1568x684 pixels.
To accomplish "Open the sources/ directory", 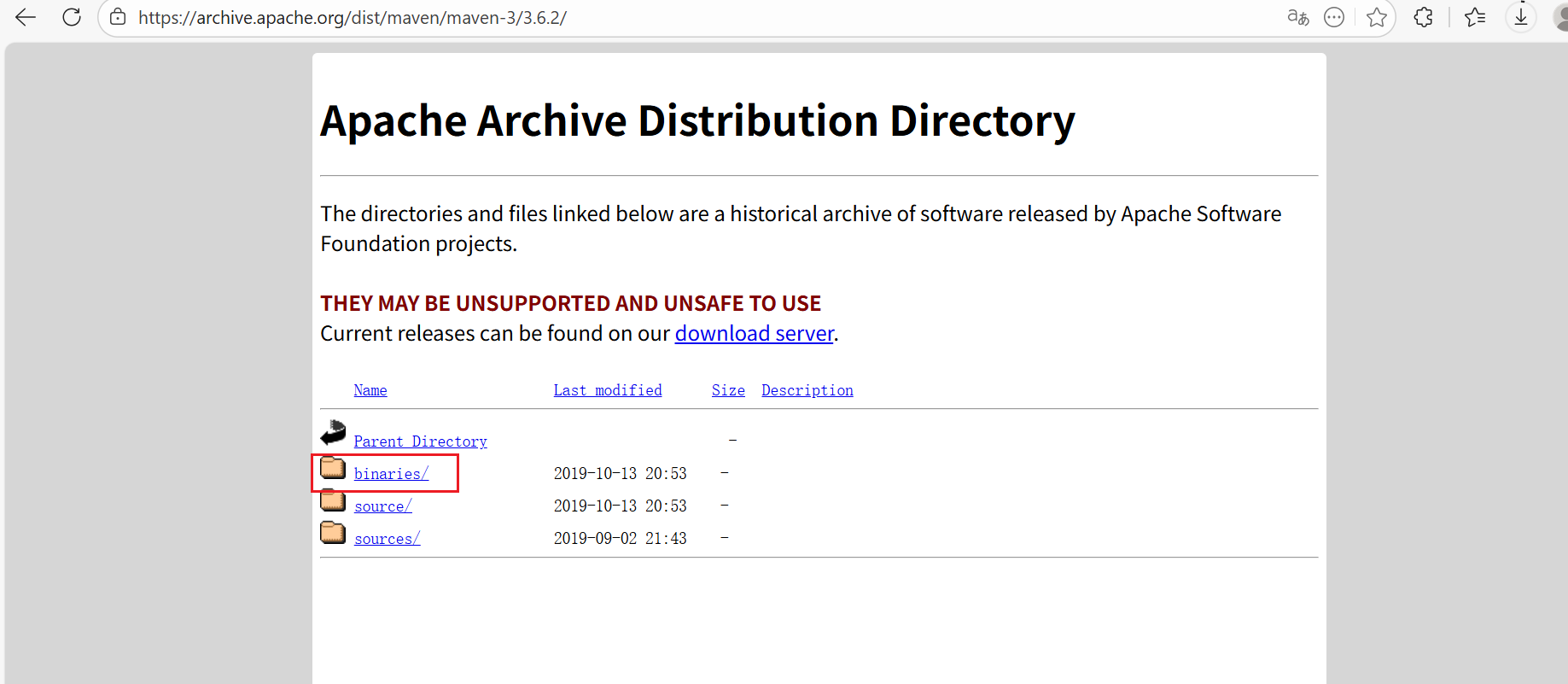I will (x=388, y=539).
